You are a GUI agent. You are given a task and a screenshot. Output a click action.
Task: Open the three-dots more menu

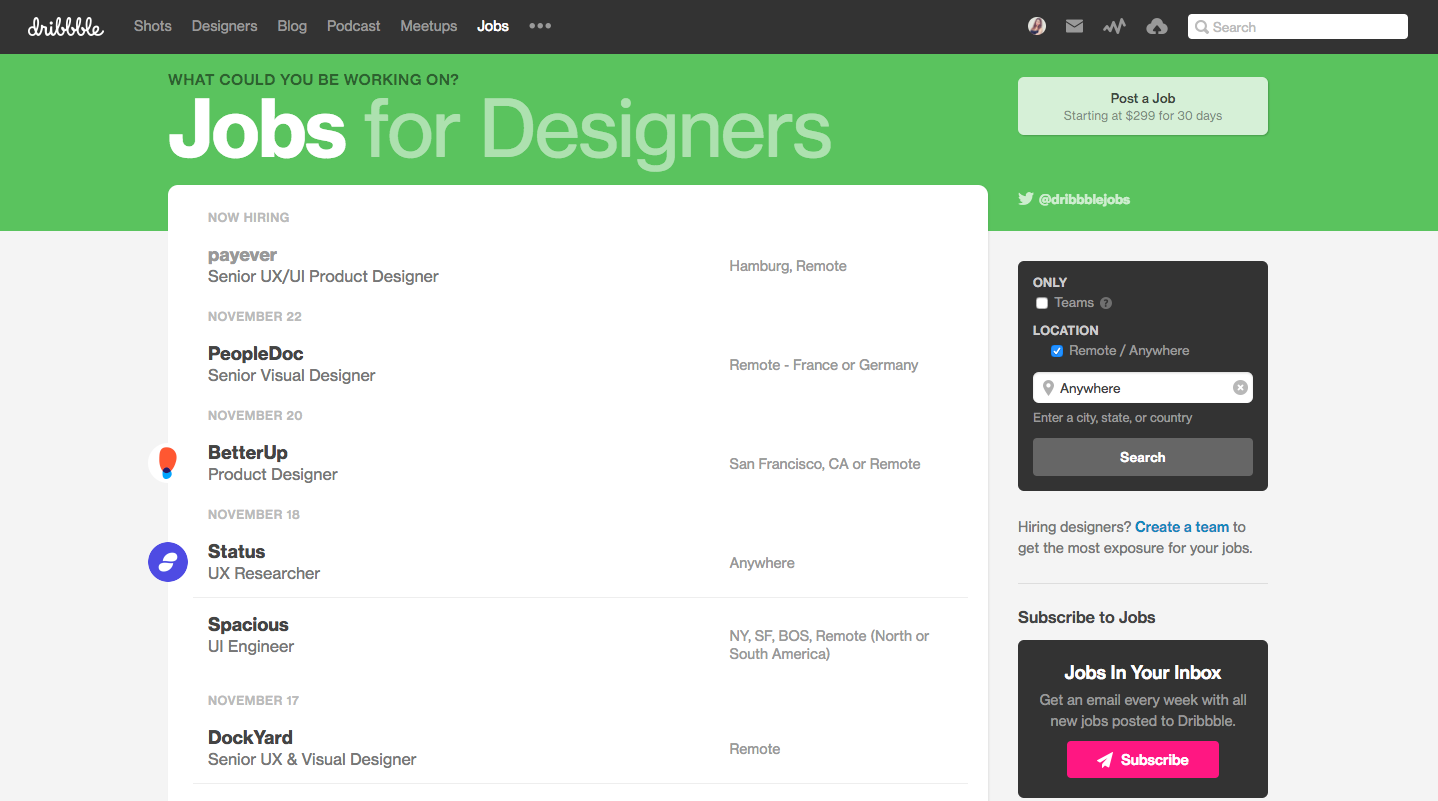click(540, 26)
